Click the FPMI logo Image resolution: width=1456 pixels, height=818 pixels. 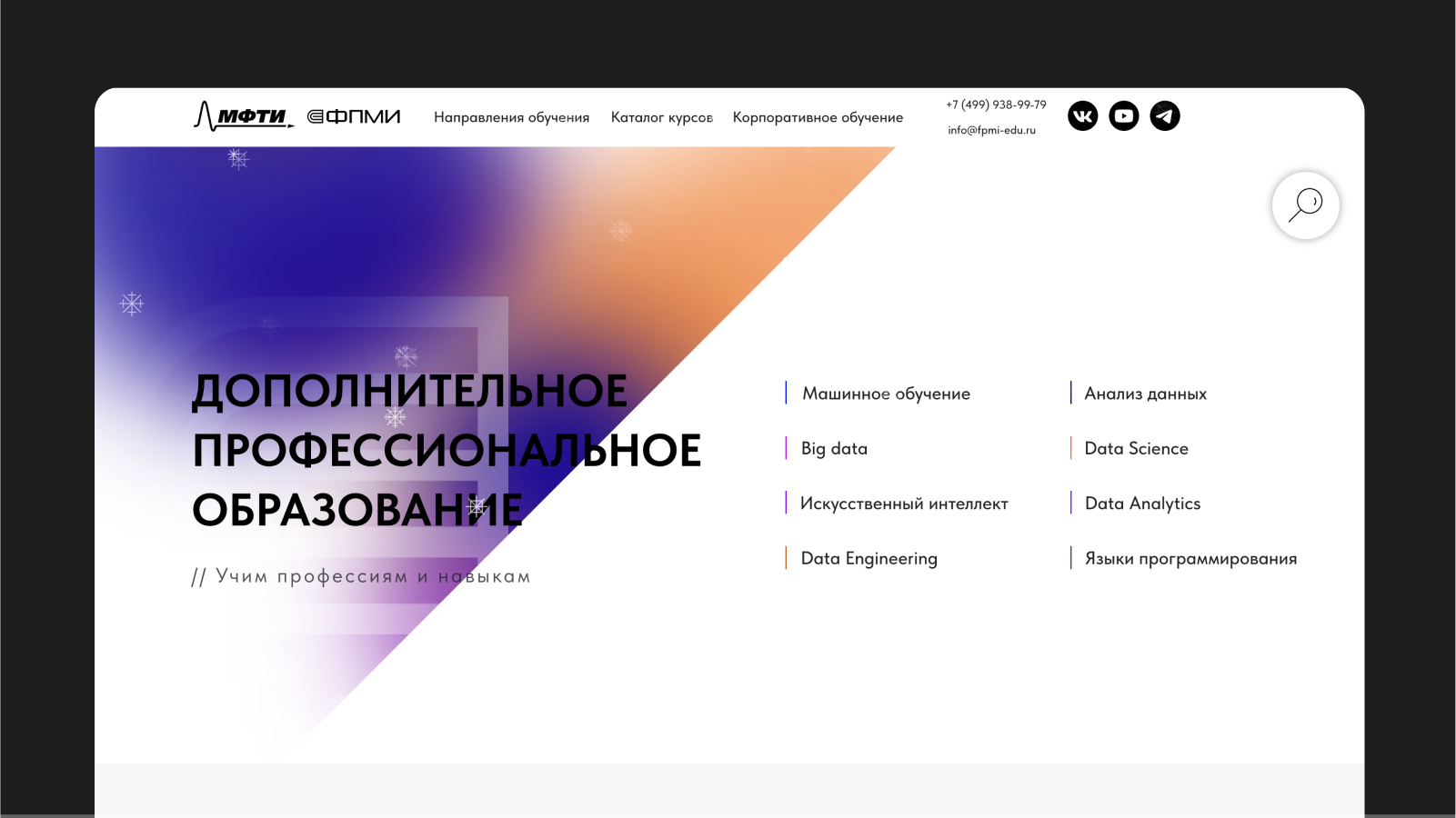(x=354, y=116)
